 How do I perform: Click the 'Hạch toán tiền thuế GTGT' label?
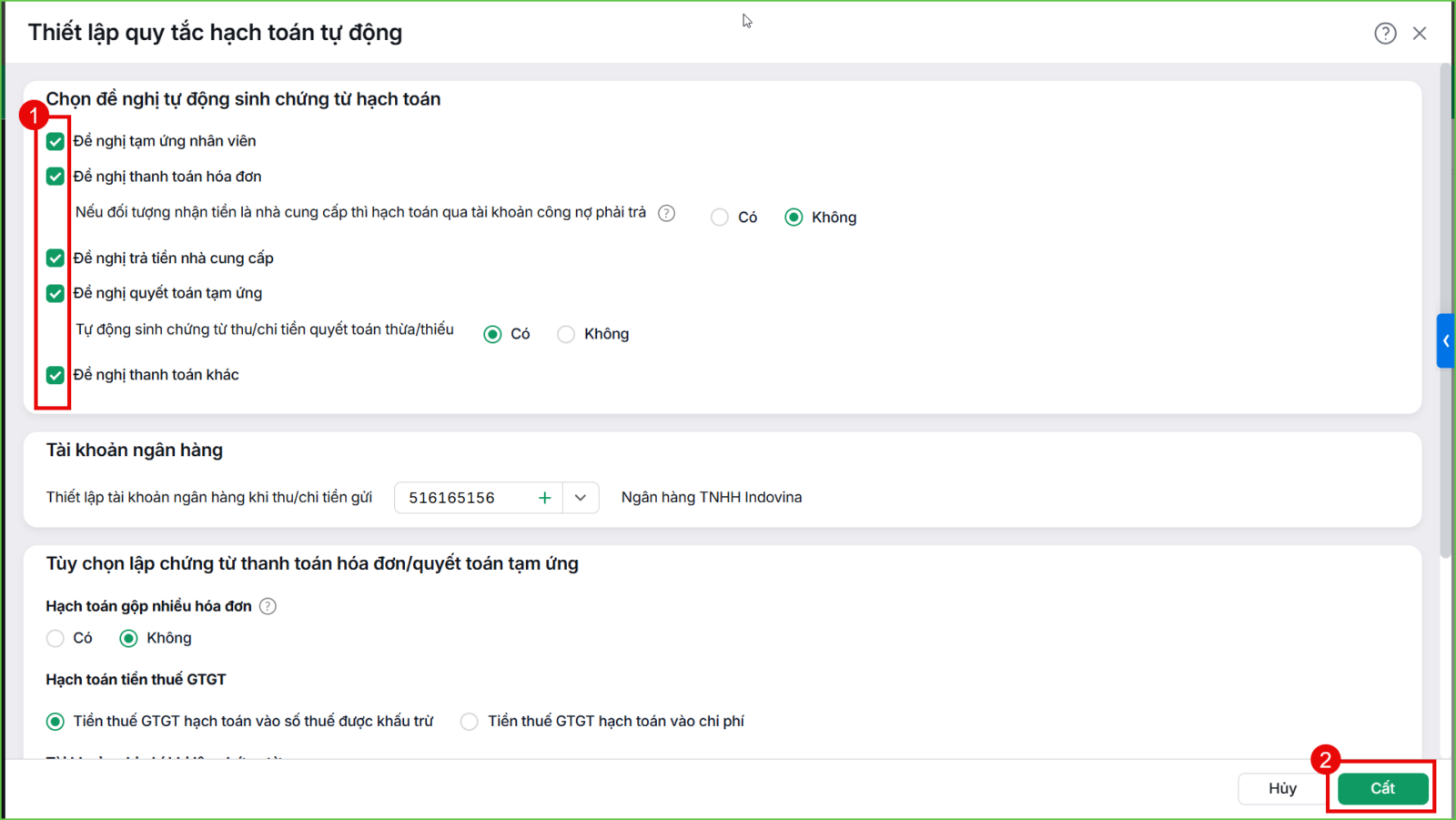tap(136, 680)
